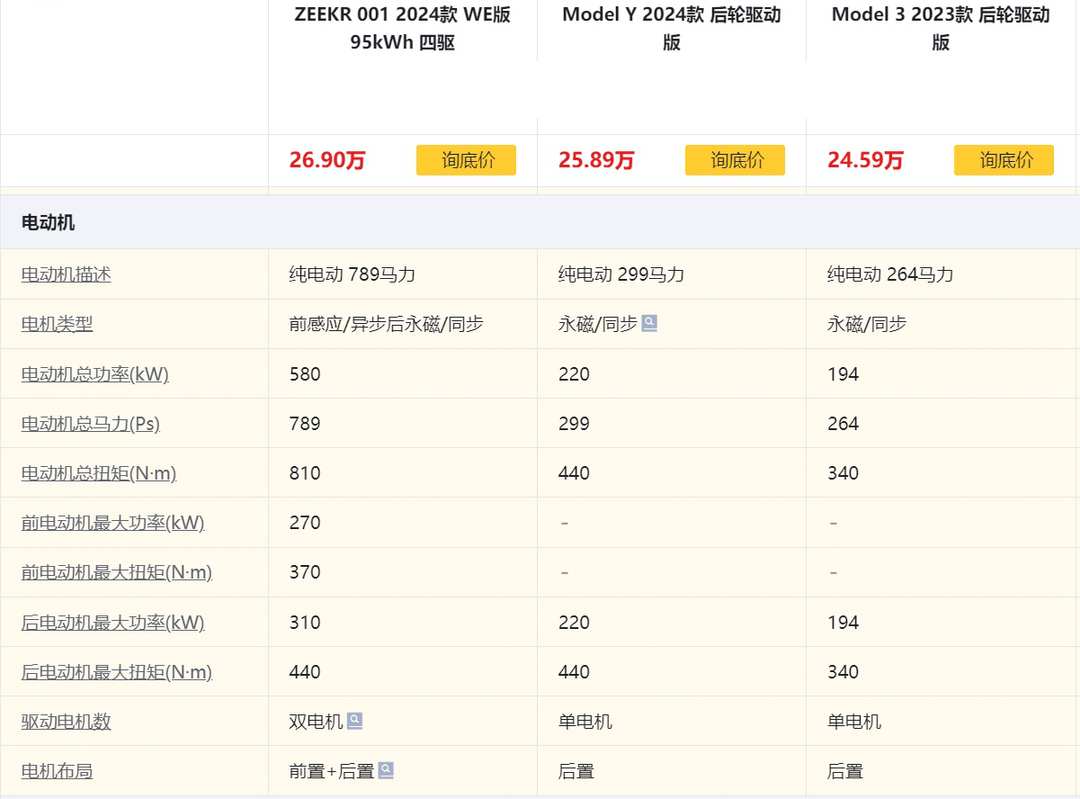This screenshot has width=1080, height=799.
Task: Click 340 in the 后电动机最大扭矩 row
Action: 843,672
